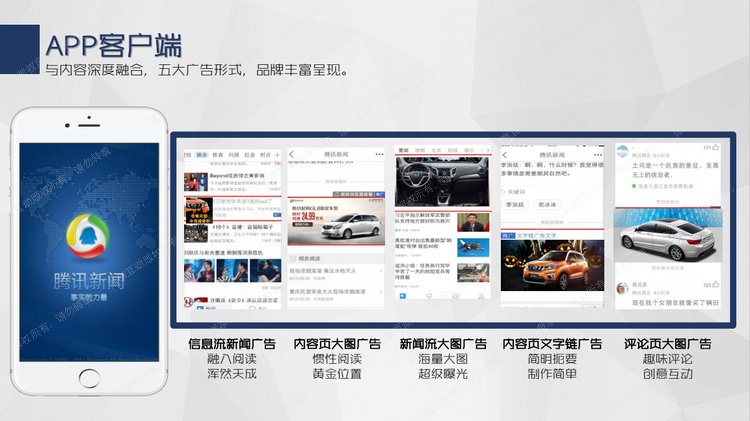Tap the blue news icon in bottom nav bar
The height and width of the screenshot is (421, 750).
coord(403,296)
